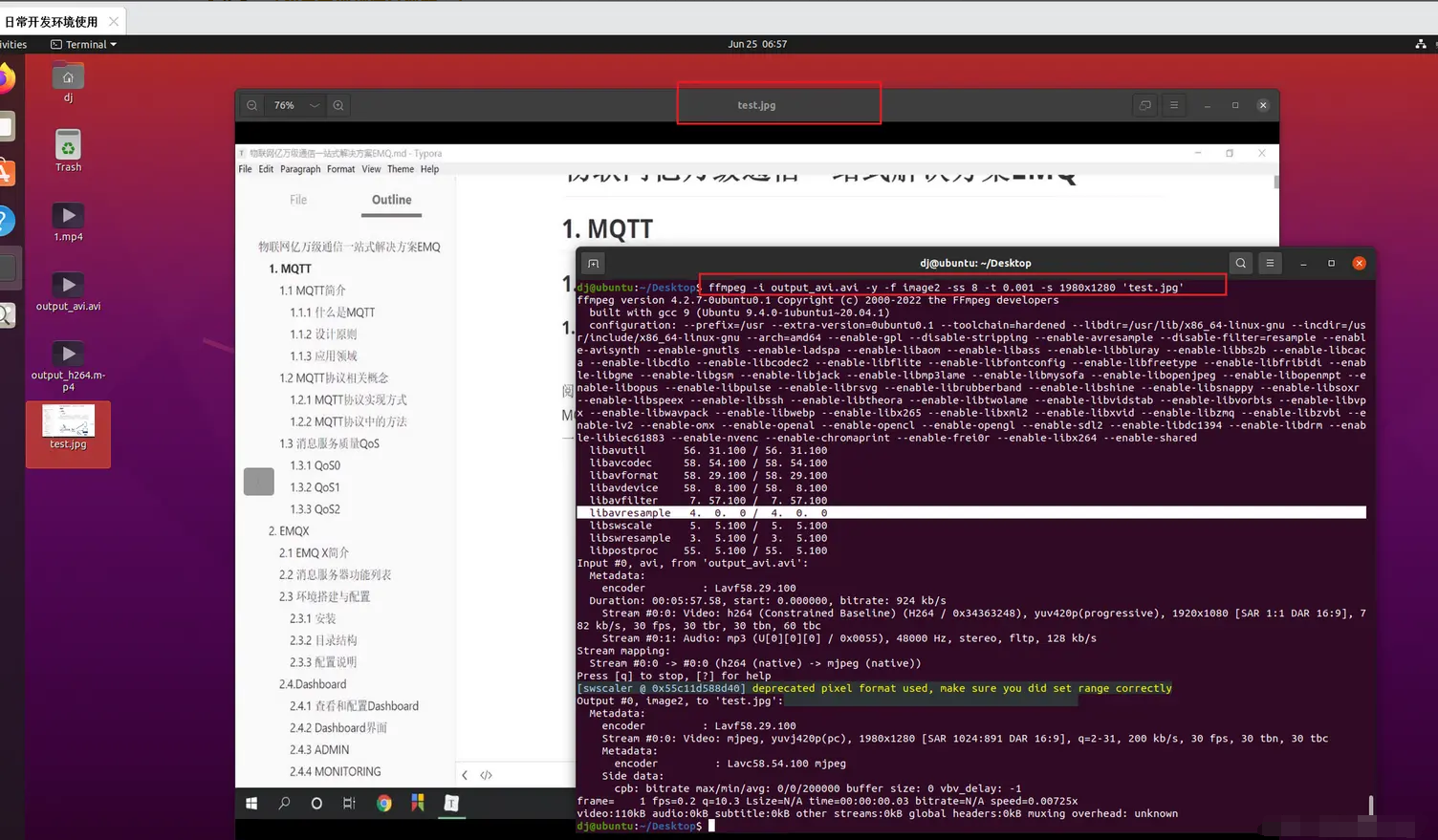This screenshot has width=1438, height=840.
Task: Select the output_avi.avi desktop file
Action: tap(68, 291)
